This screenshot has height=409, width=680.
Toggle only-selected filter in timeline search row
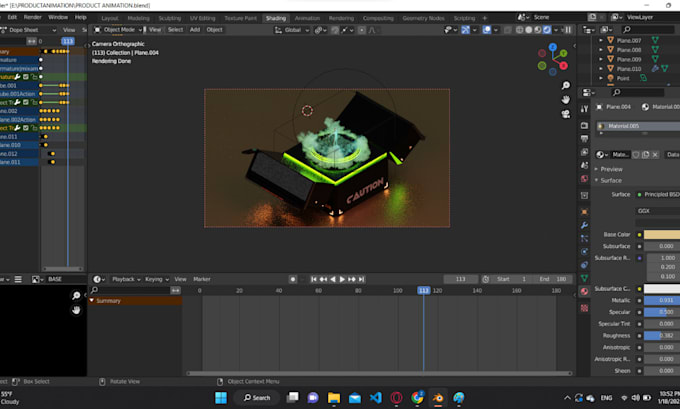pyautogui.click(x=175, y=290)
